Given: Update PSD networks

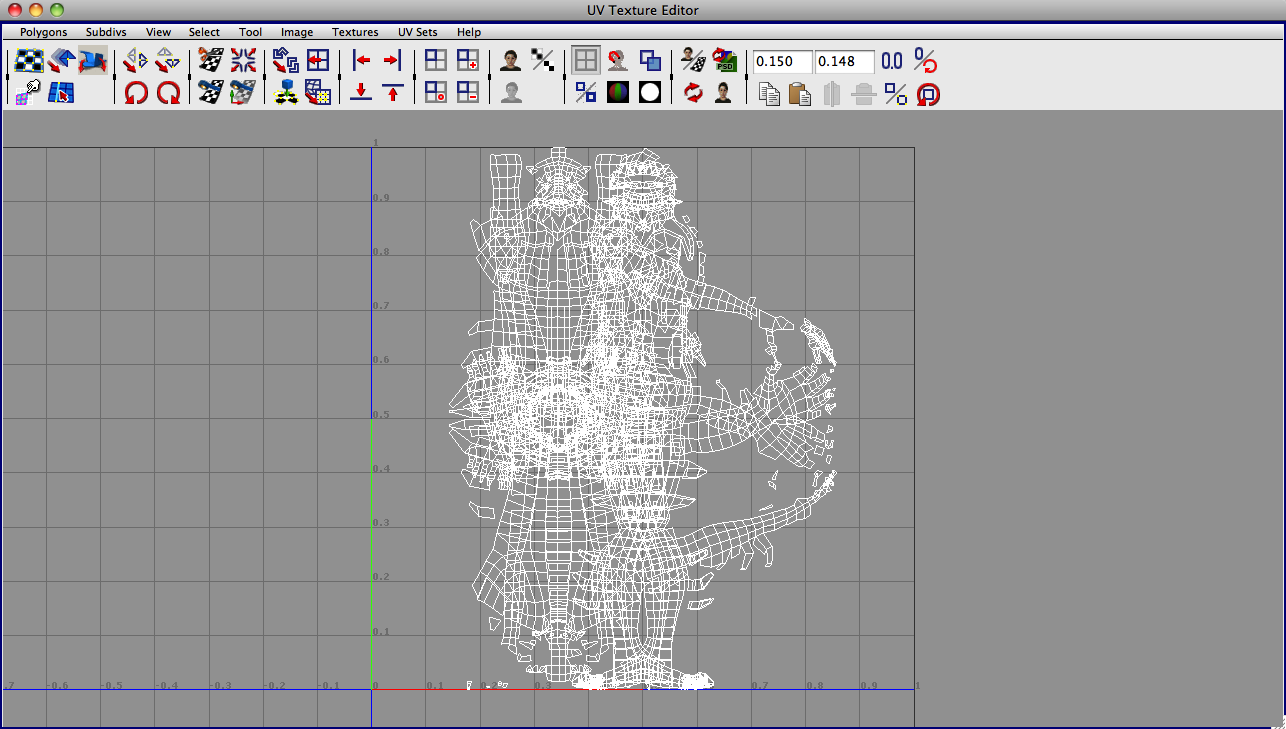Looking at the screenshot, I should pos(724,60).
